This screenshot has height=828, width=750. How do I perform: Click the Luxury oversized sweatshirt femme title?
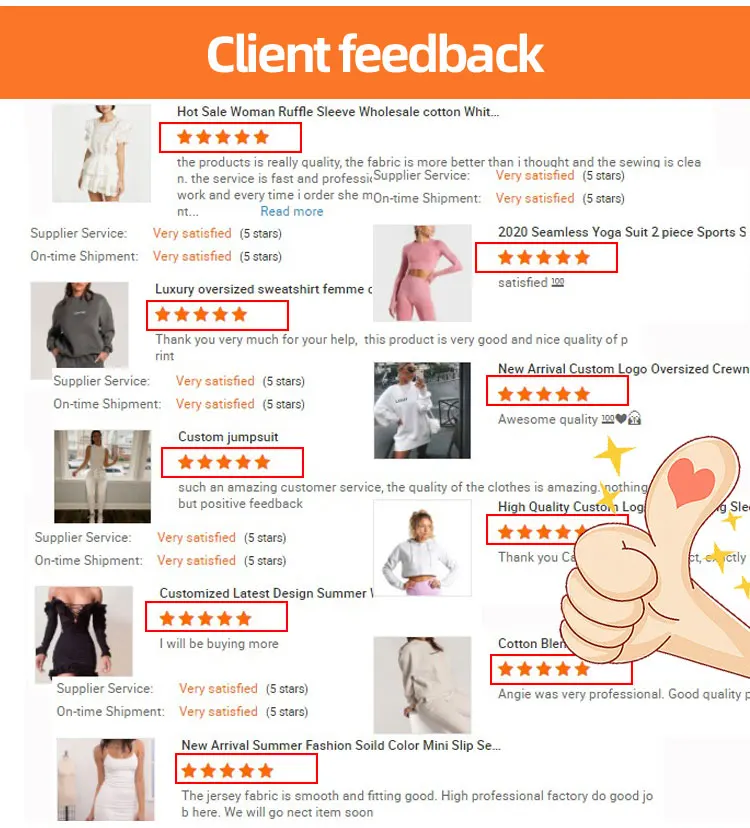(264, 289)
